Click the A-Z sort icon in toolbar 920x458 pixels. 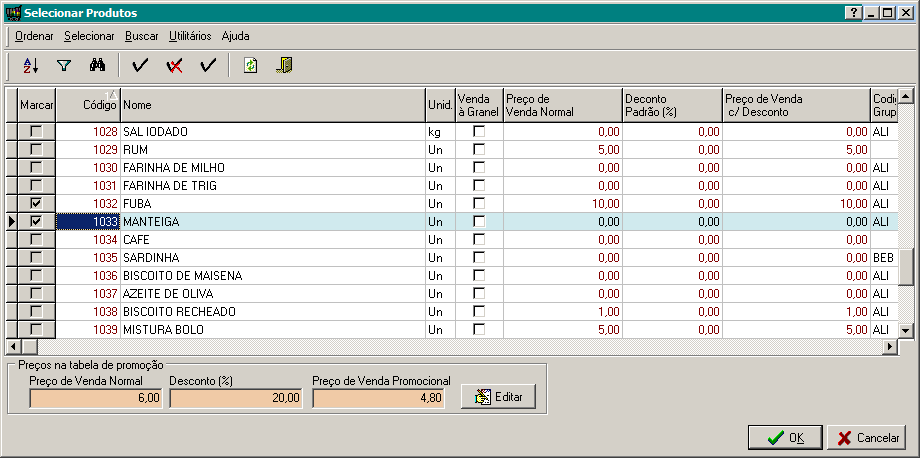30,66
